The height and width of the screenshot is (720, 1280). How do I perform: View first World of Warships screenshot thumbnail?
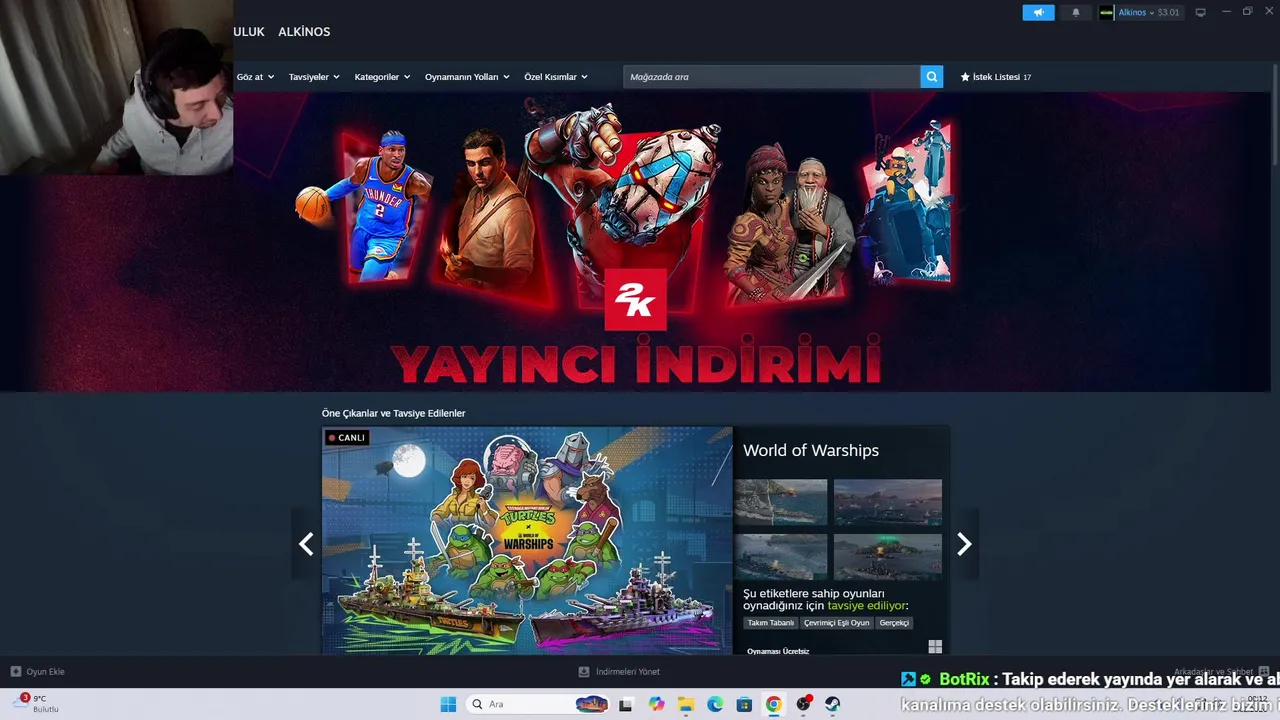click(780, 502)
